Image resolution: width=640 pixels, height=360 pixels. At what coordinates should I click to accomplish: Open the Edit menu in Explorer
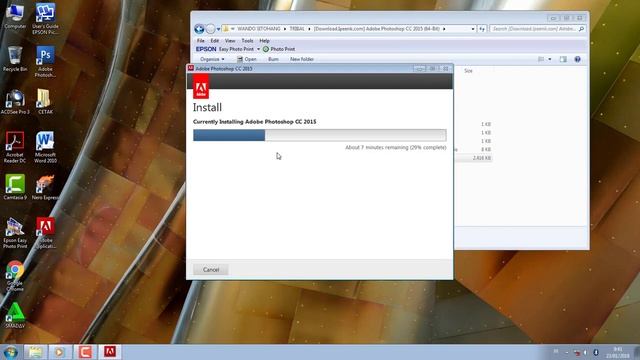click(x=215, y=41)
